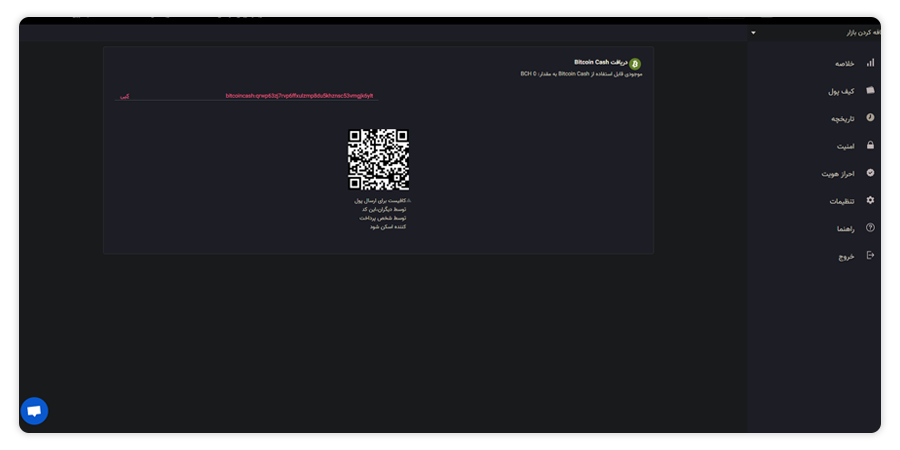Select the bitcoincash wallet address text
900x450 pixels.
point(299,96)
